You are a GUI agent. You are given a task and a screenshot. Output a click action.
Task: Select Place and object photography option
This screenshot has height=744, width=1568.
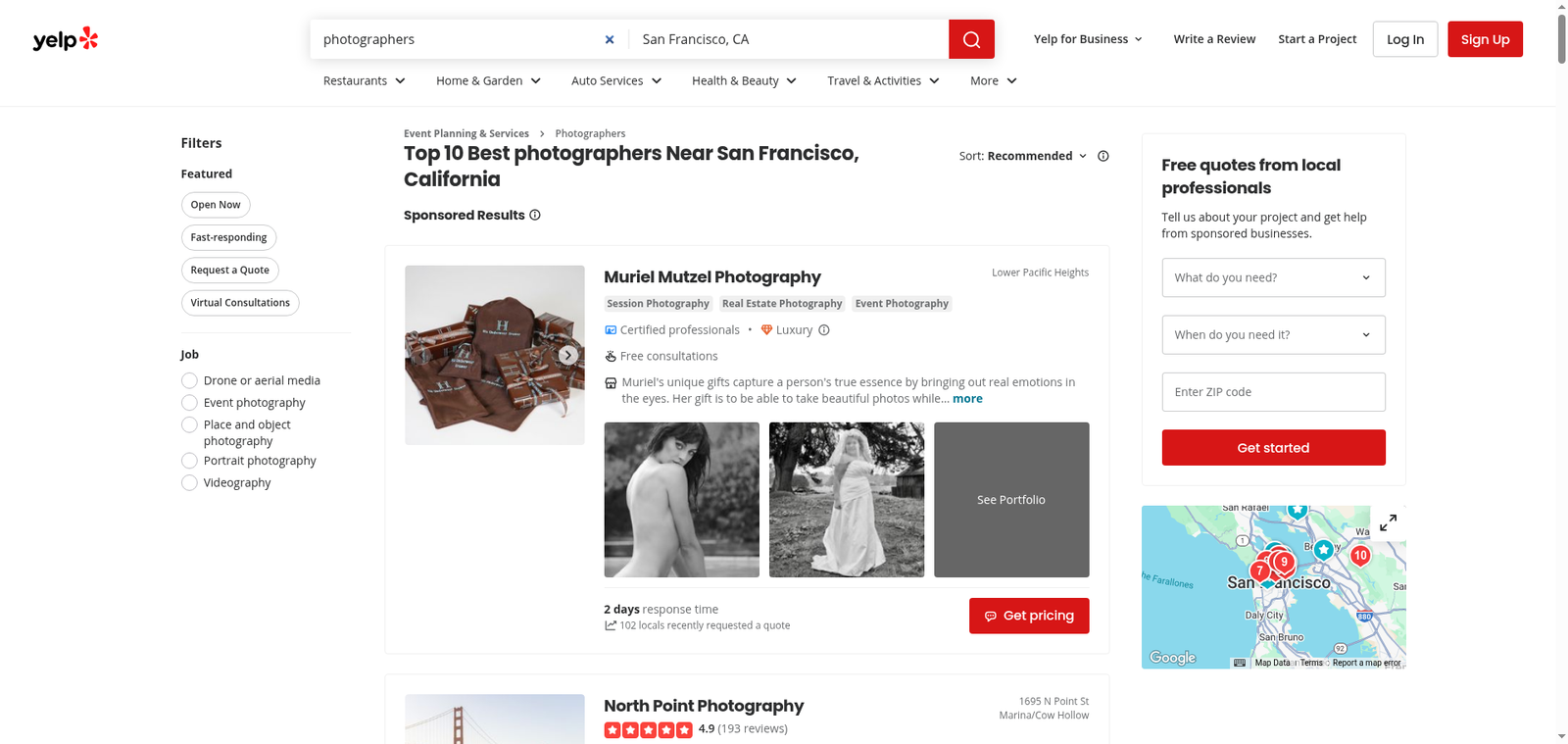click(189, 424)
